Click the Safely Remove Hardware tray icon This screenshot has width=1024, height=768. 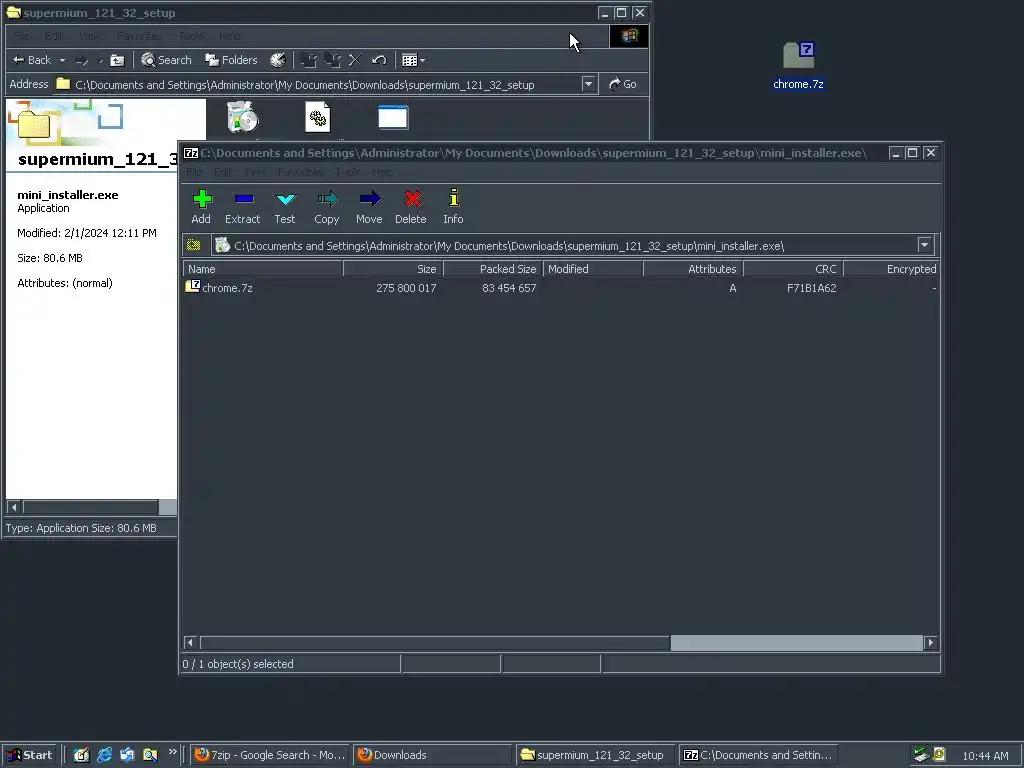click(921, 755)
